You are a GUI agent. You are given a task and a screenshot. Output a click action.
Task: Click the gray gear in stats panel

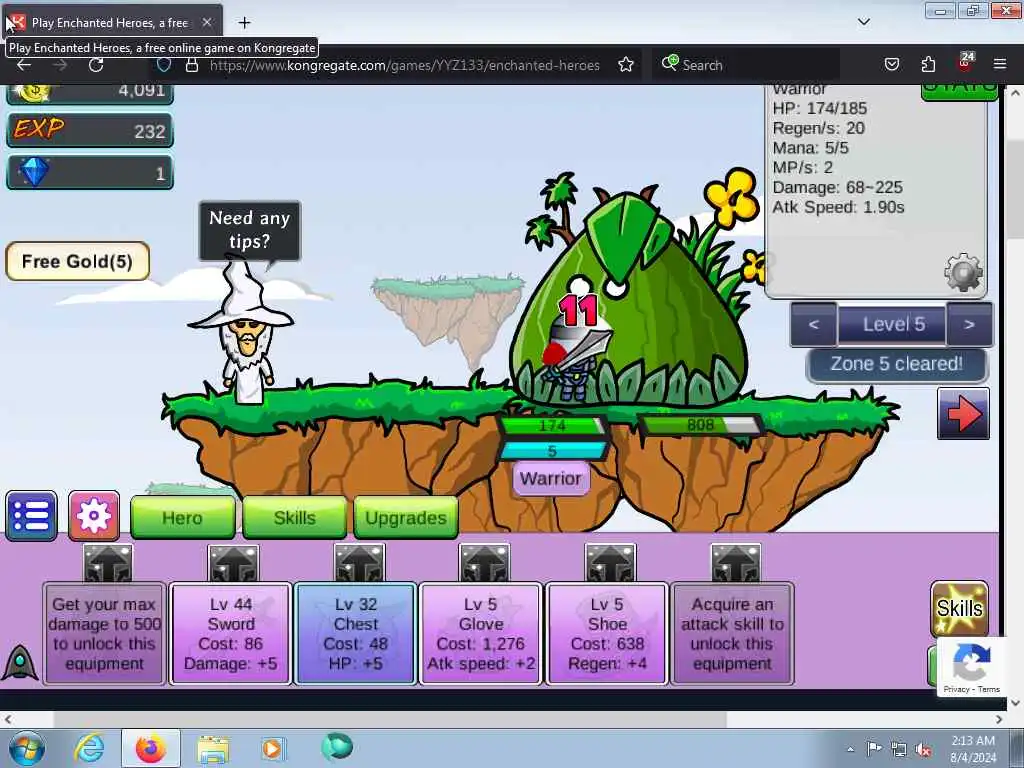(964, 272)
